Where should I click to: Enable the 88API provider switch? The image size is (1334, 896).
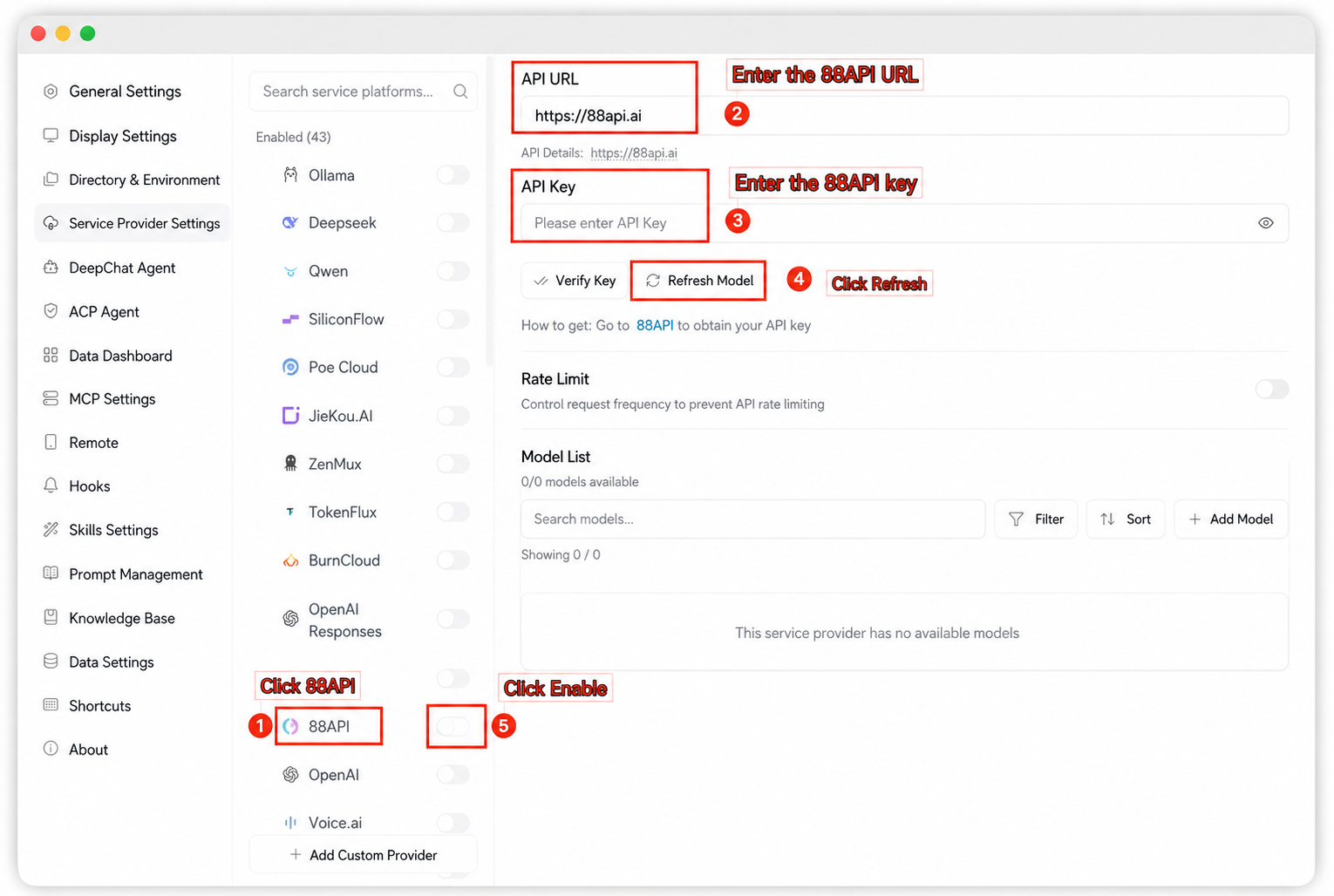pos(453,726)
